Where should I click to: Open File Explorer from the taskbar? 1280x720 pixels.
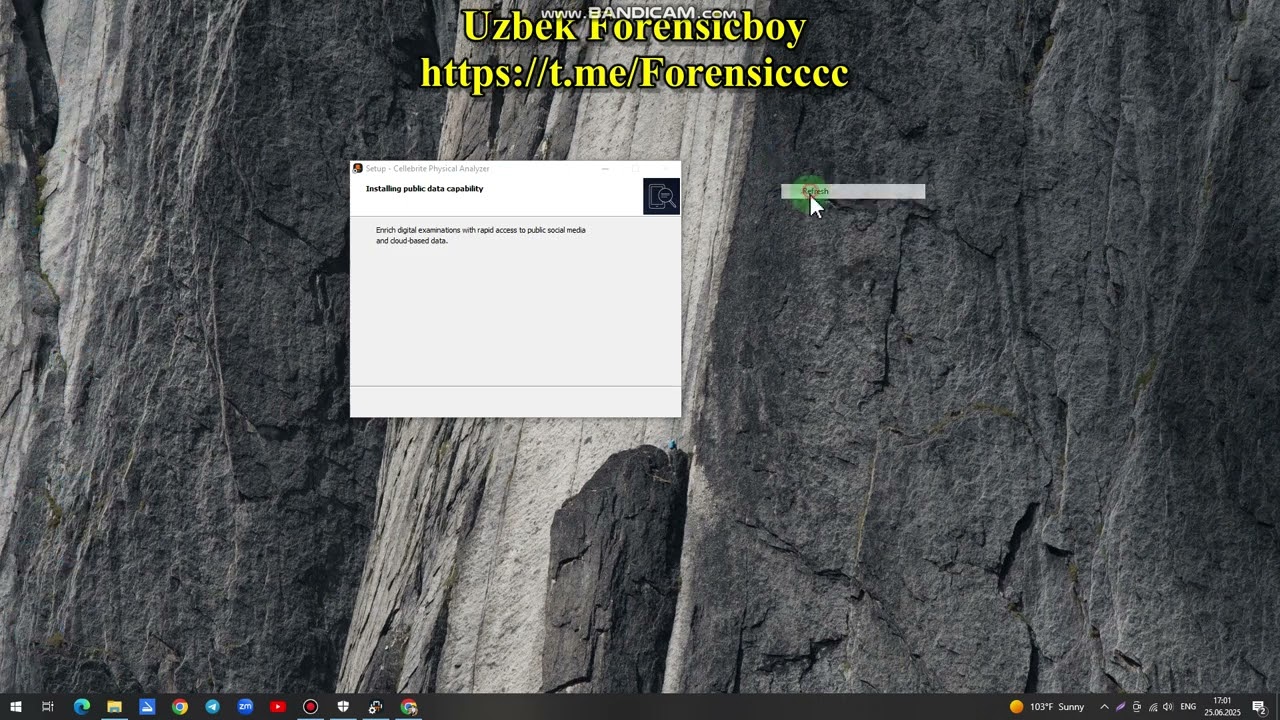coord(114,707)
